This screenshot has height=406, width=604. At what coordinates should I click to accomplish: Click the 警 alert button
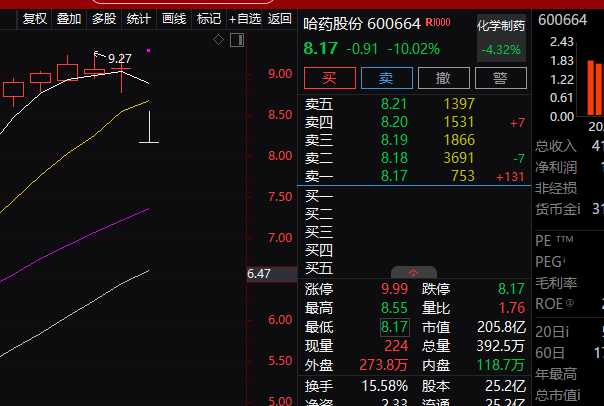(501, 78)
